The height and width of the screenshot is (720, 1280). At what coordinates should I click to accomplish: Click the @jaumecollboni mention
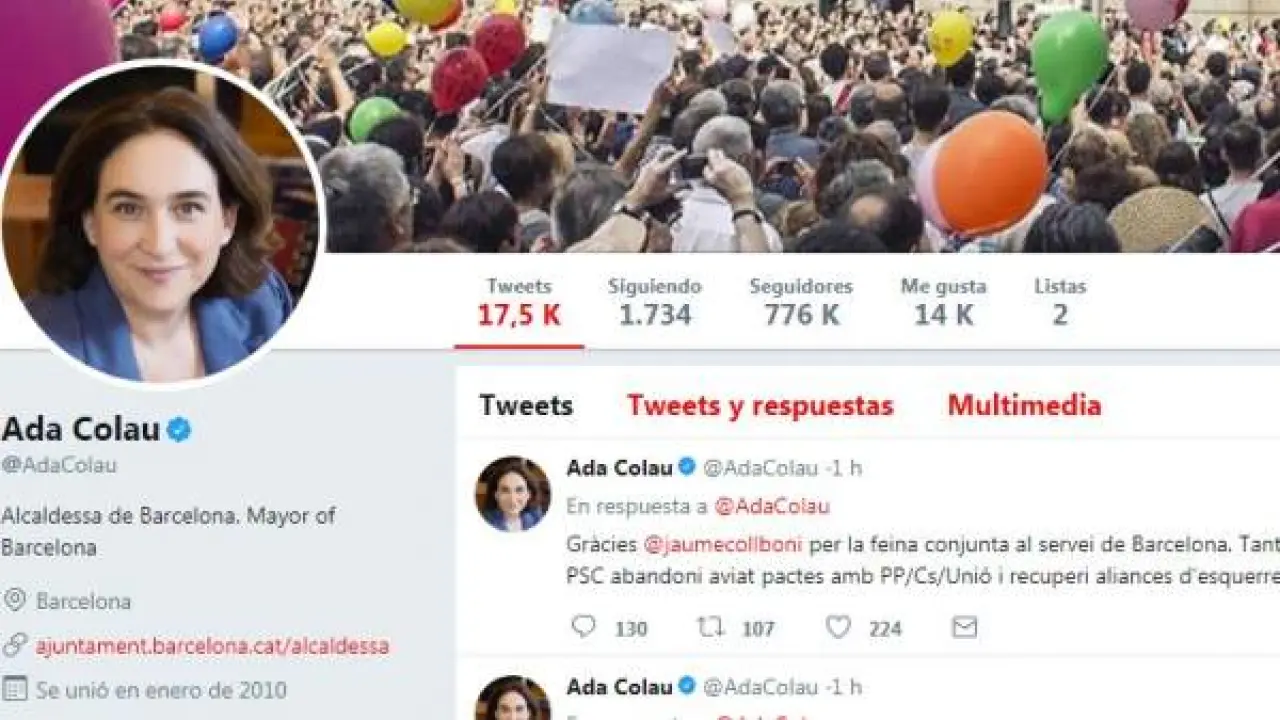[722, 546]
